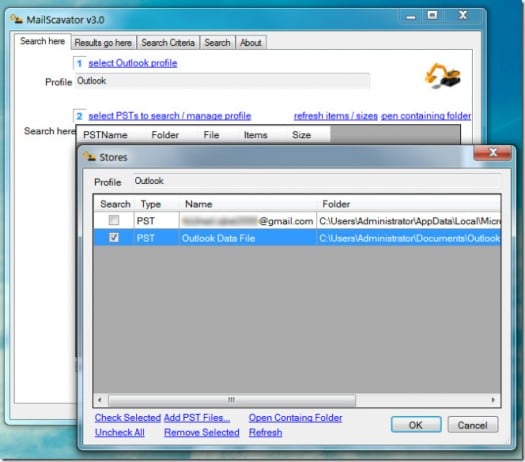Click the Add PST Files link
The width and height of the screenshot is (525, 462).
click(x=197, y=418)
